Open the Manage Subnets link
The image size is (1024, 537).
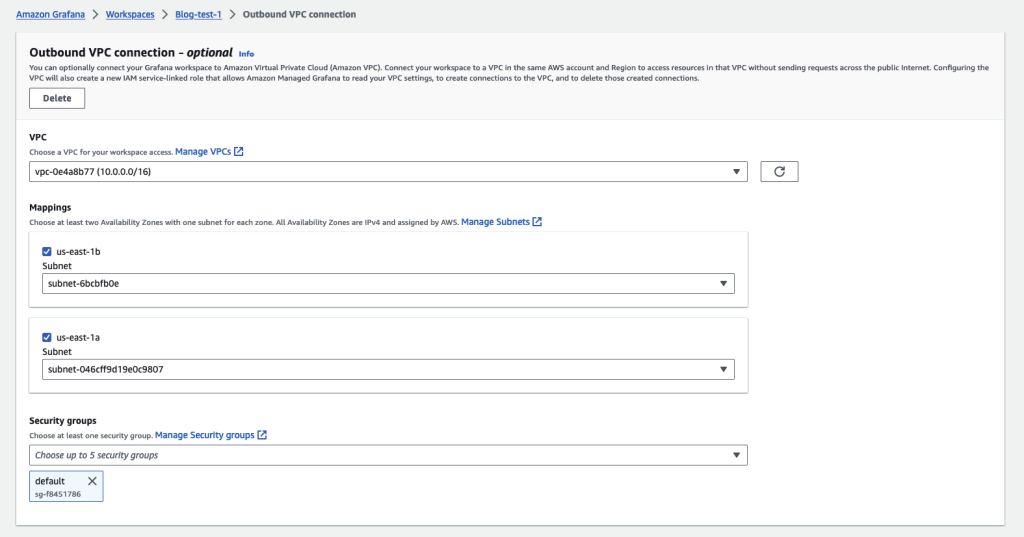495,222
